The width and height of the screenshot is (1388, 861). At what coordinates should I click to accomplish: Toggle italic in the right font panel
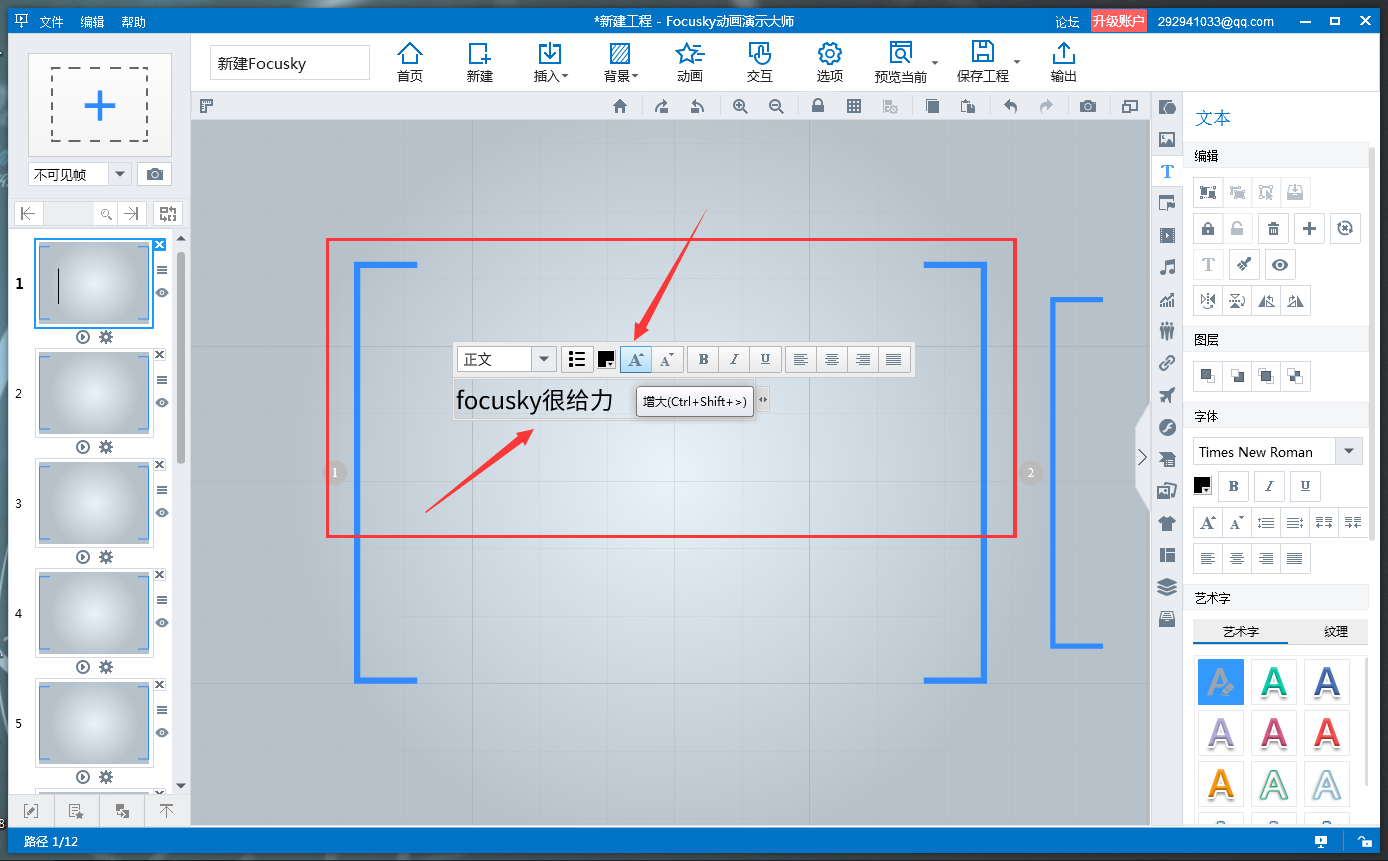click(1270, 486)
